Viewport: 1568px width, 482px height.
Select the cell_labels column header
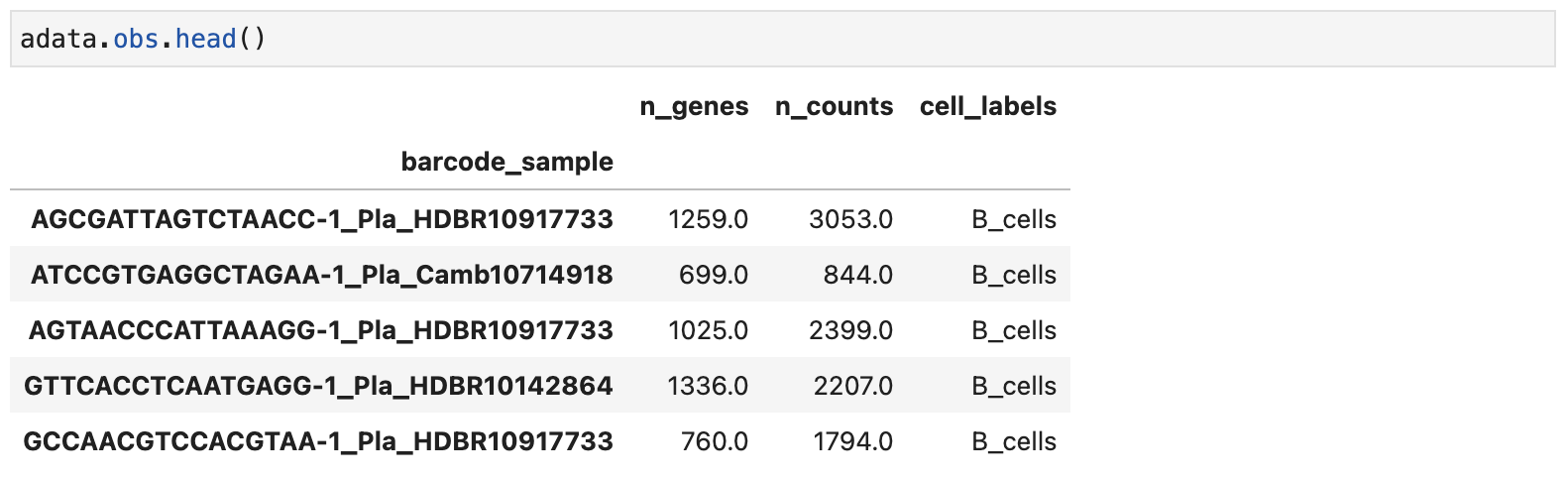[988, 107]
